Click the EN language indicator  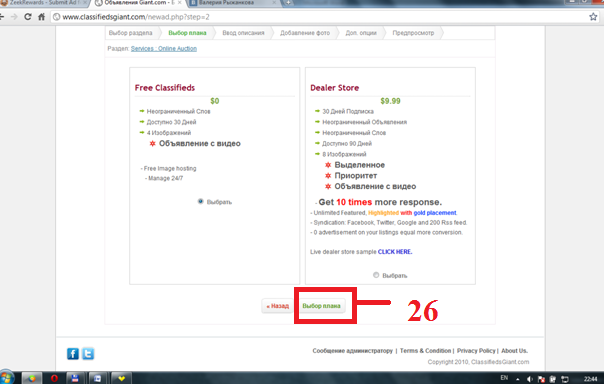click(x=504, y=378)
